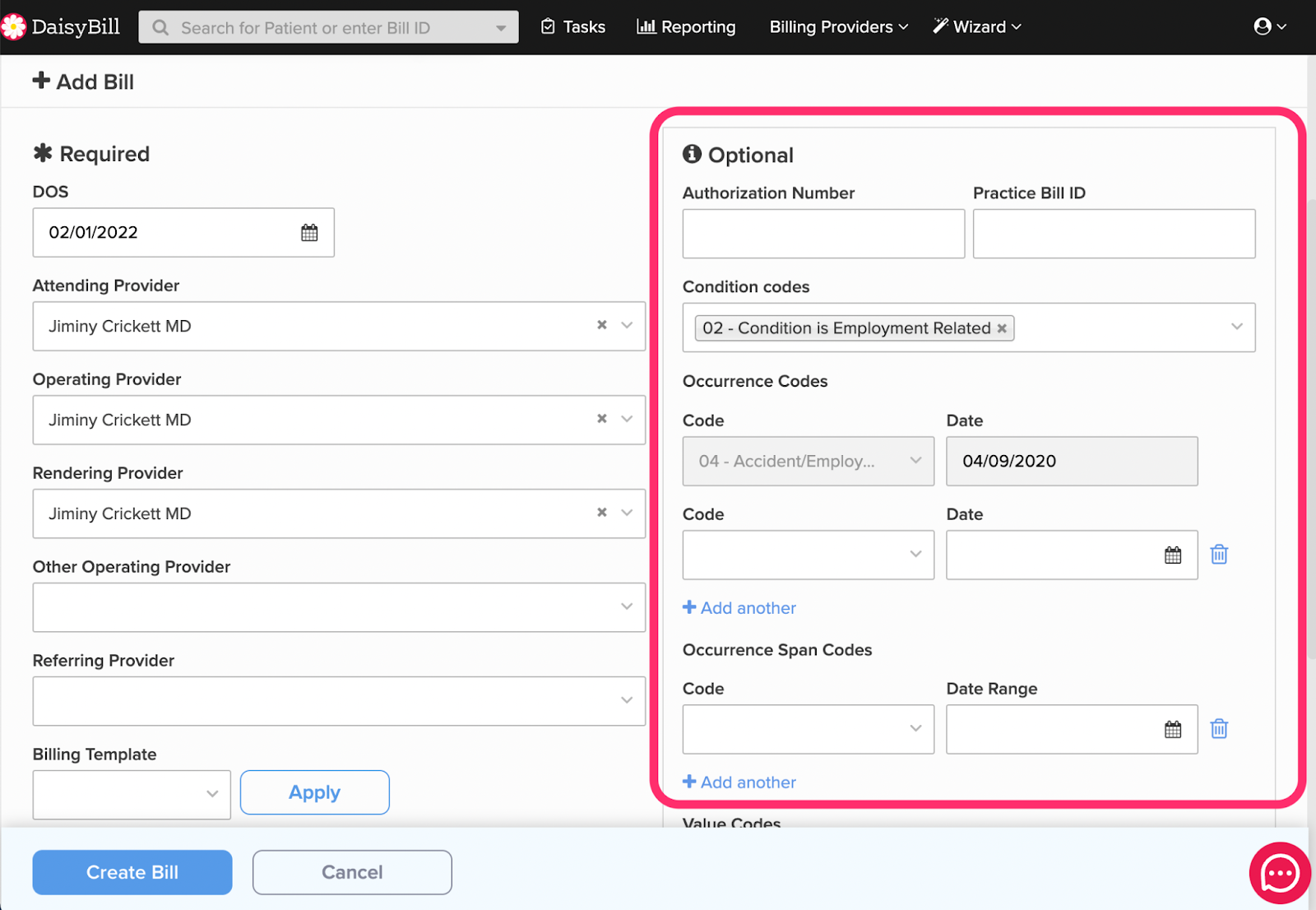Expand the Operating Provider dropdown
1316x910 pixels.
click(x=627, y=419)
